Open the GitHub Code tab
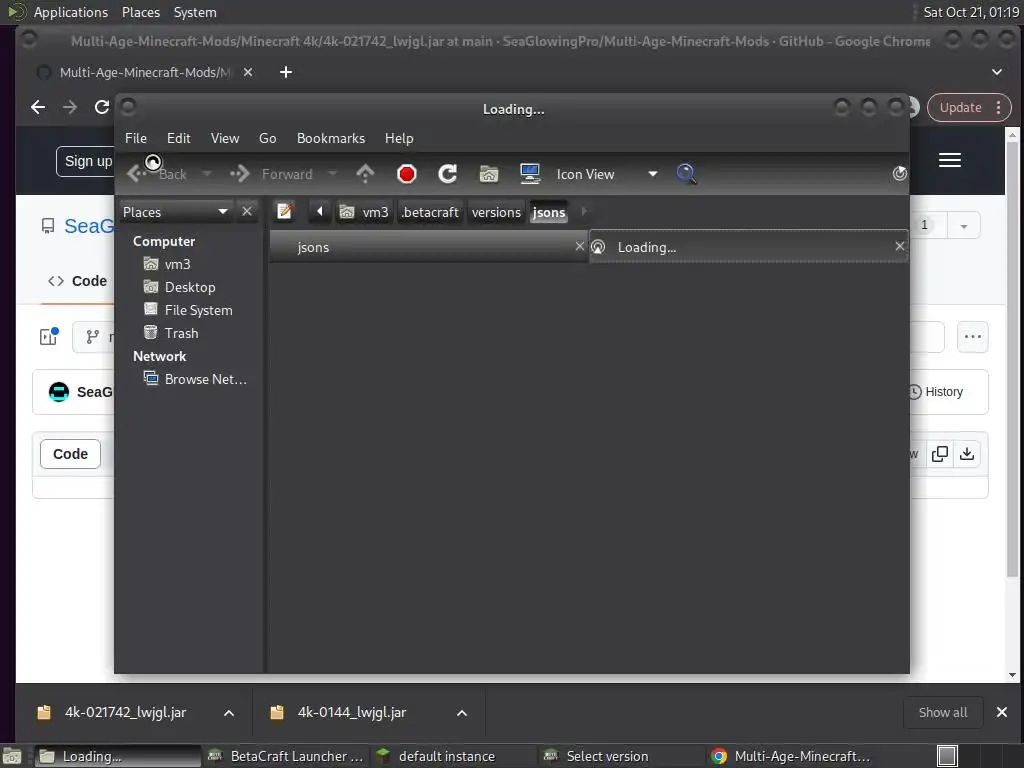The width and height of the screenshot is (1024, 768). tap(77, 281)
